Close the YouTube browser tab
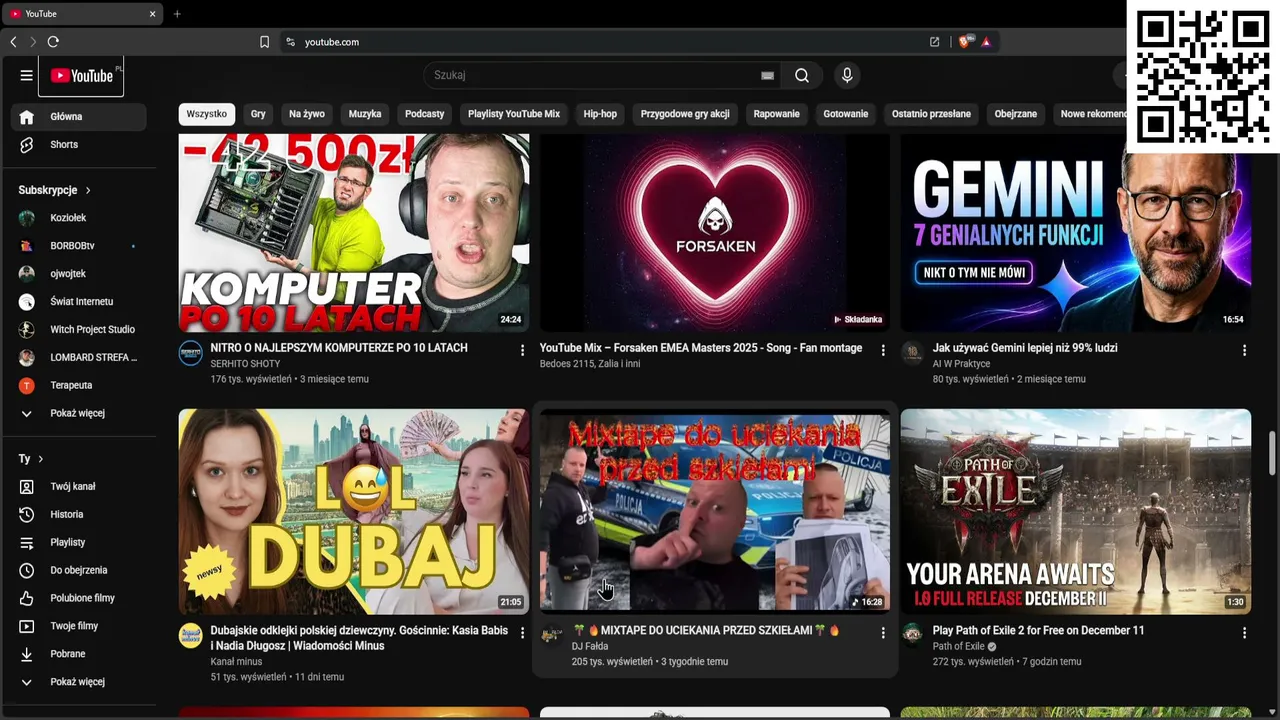The image size is (1280, 720). pos(152,14)
